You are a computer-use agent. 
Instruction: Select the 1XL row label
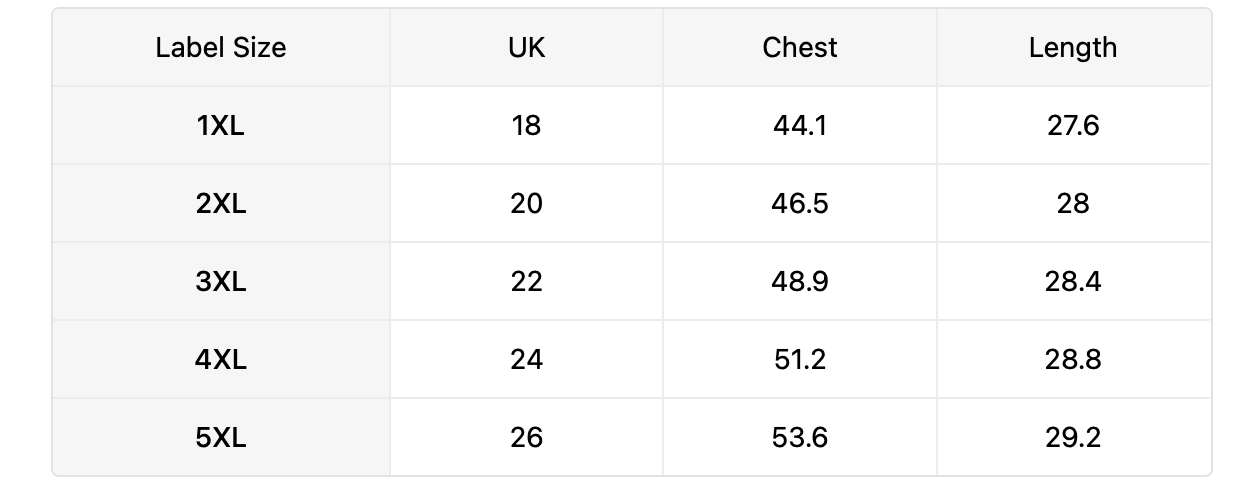221,125
